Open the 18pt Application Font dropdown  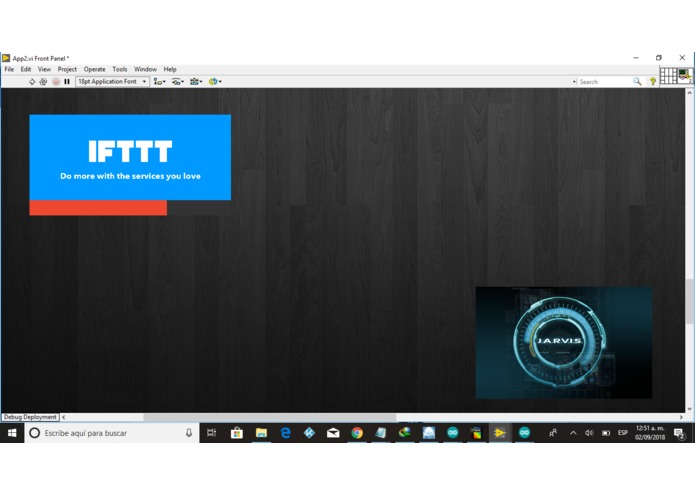point(112,82)
